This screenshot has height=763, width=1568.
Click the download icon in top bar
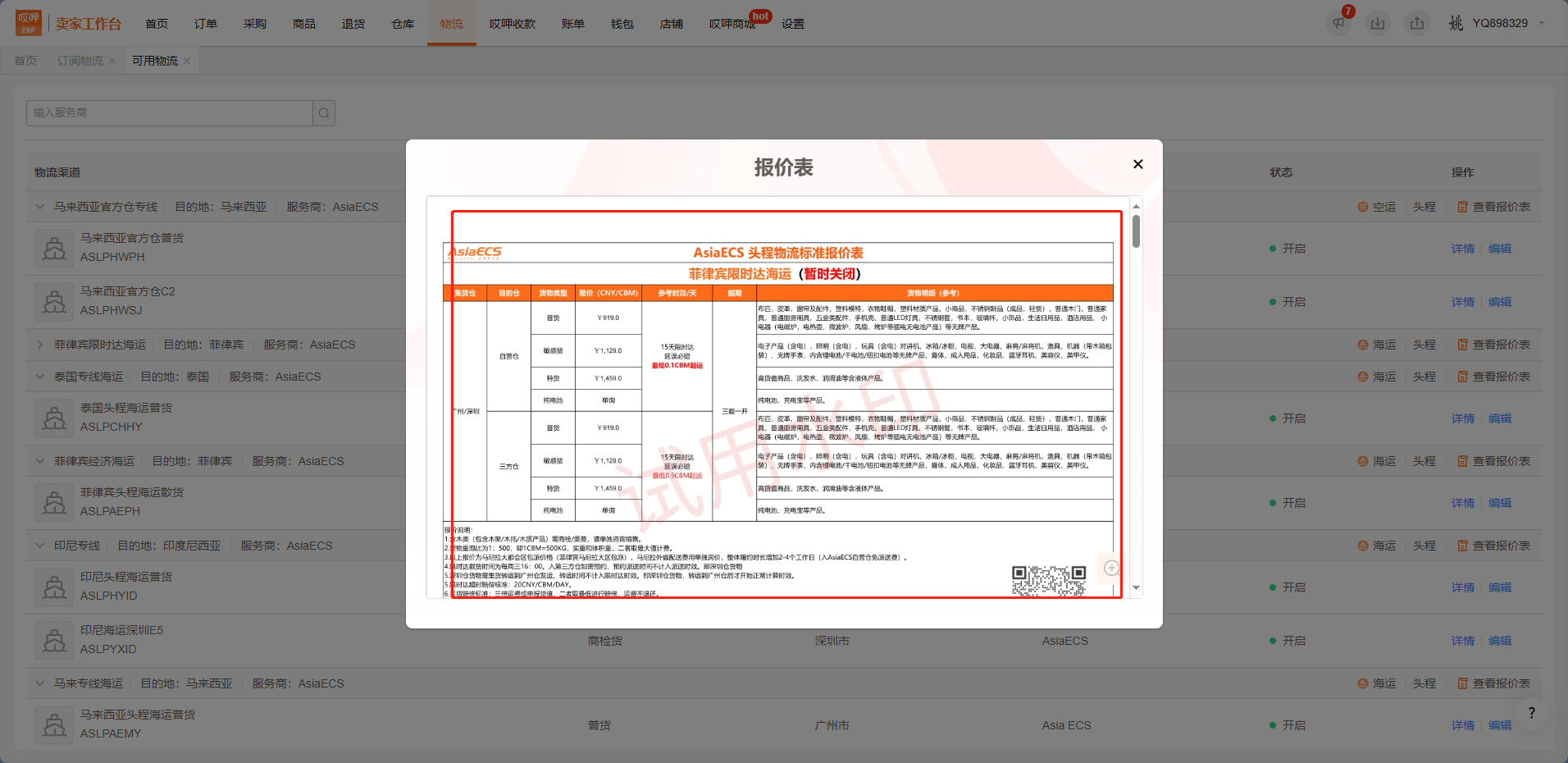pyautogui.click(x=1378, y=23)
